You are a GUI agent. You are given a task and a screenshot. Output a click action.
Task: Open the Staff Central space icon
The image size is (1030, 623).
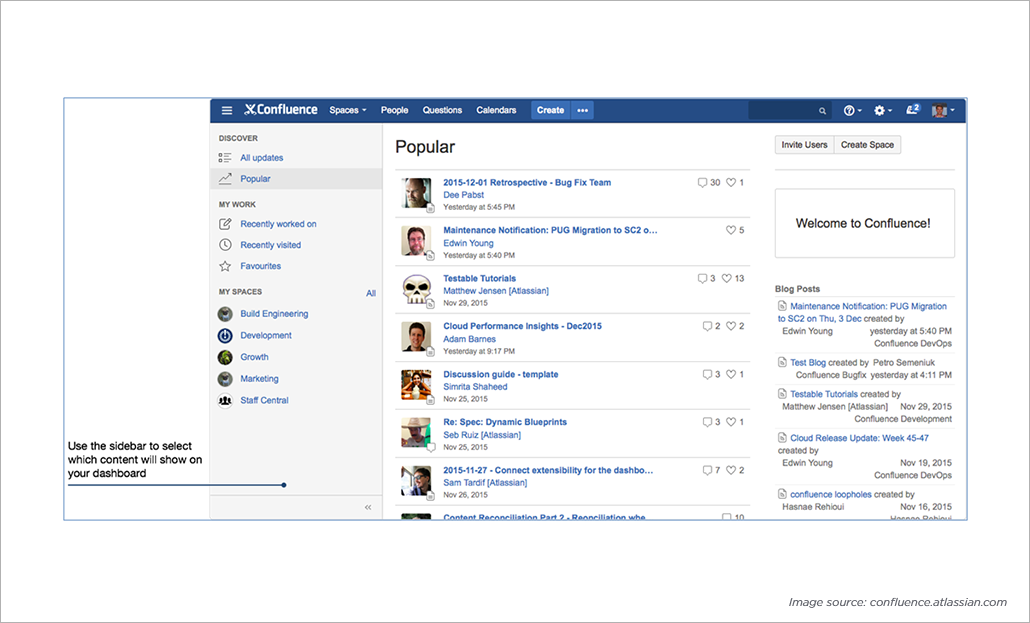tap(224, 400)
